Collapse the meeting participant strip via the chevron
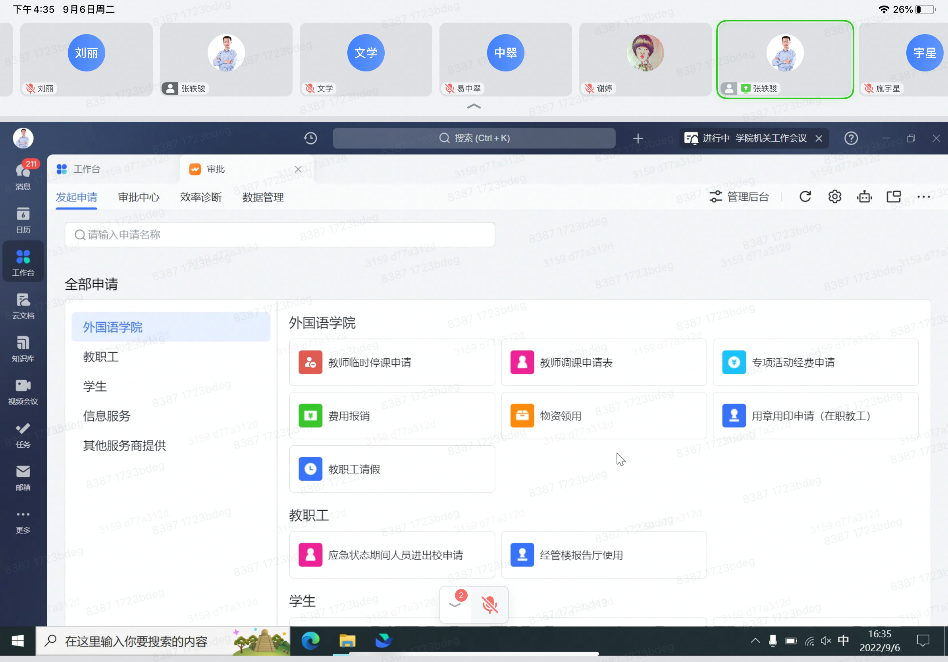 474,106
